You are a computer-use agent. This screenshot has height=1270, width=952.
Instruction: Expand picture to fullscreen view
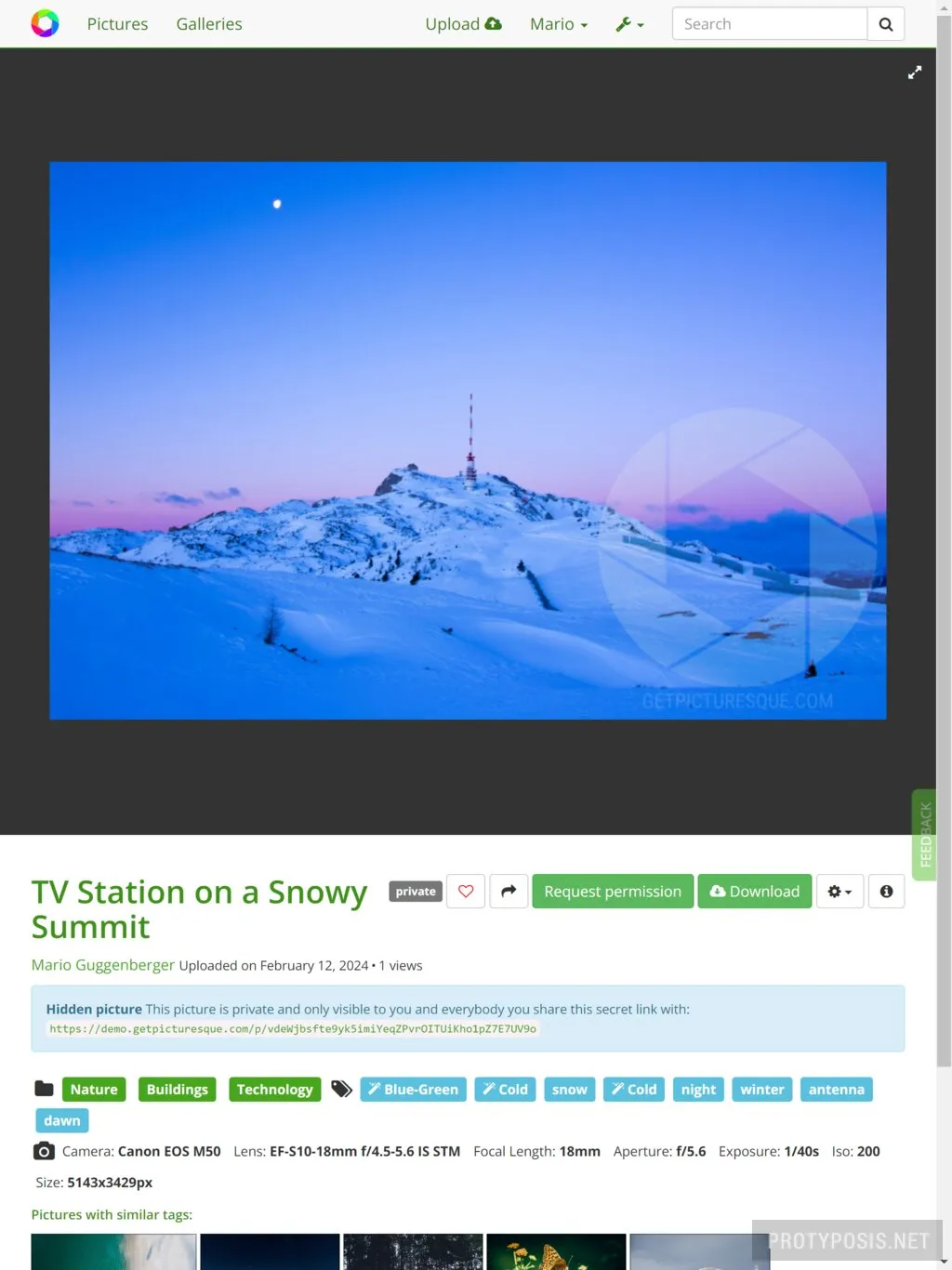point(915,73)
